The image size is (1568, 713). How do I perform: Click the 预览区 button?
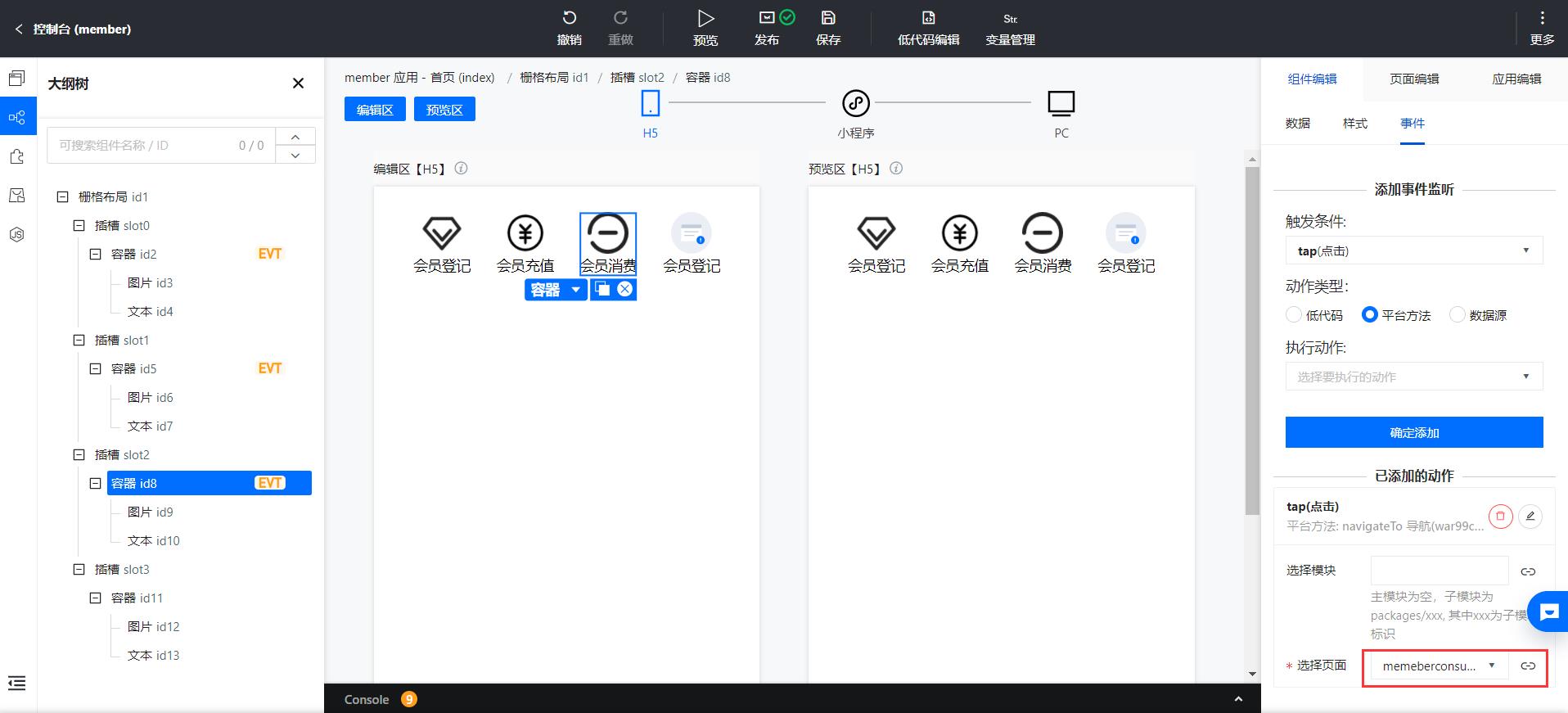[x=444, y=109]
